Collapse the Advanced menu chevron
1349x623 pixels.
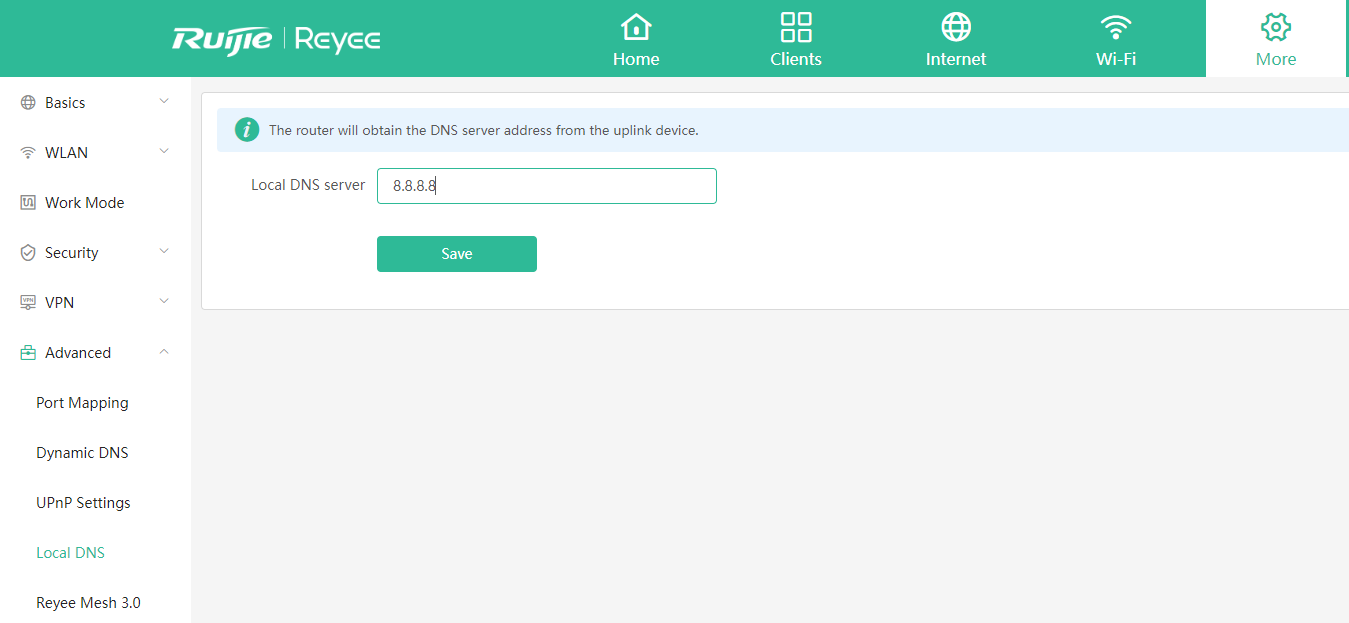coord(164,352)
